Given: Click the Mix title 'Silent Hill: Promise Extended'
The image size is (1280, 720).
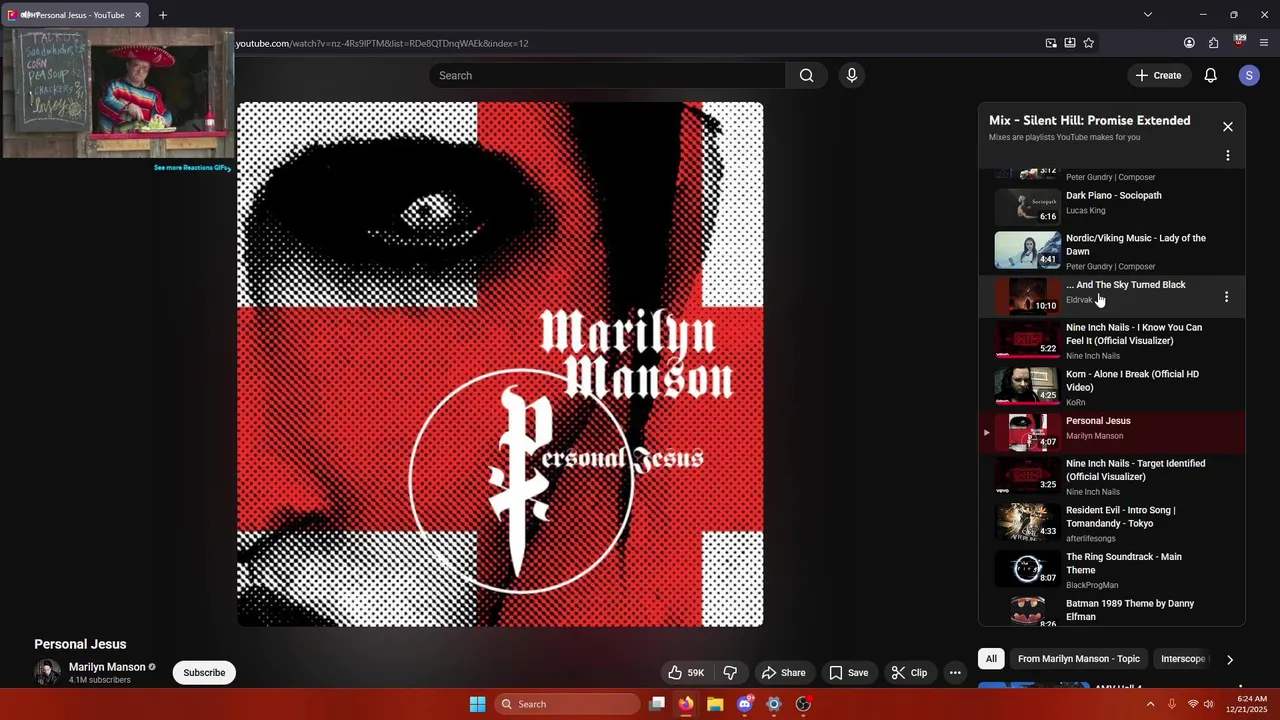Looking at the screenshot, I should click(1090, 120).
